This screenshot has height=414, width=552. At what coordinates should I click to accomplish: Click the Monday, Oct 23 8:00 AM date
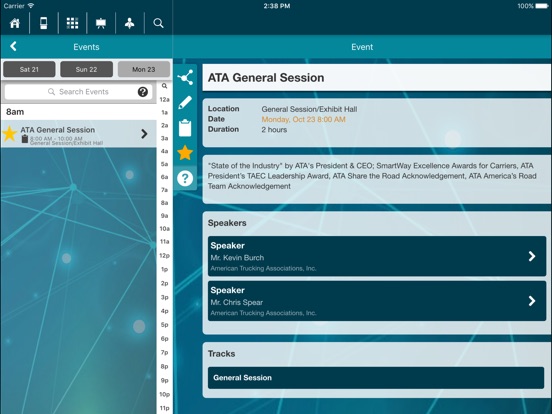(x=303, y=119)
